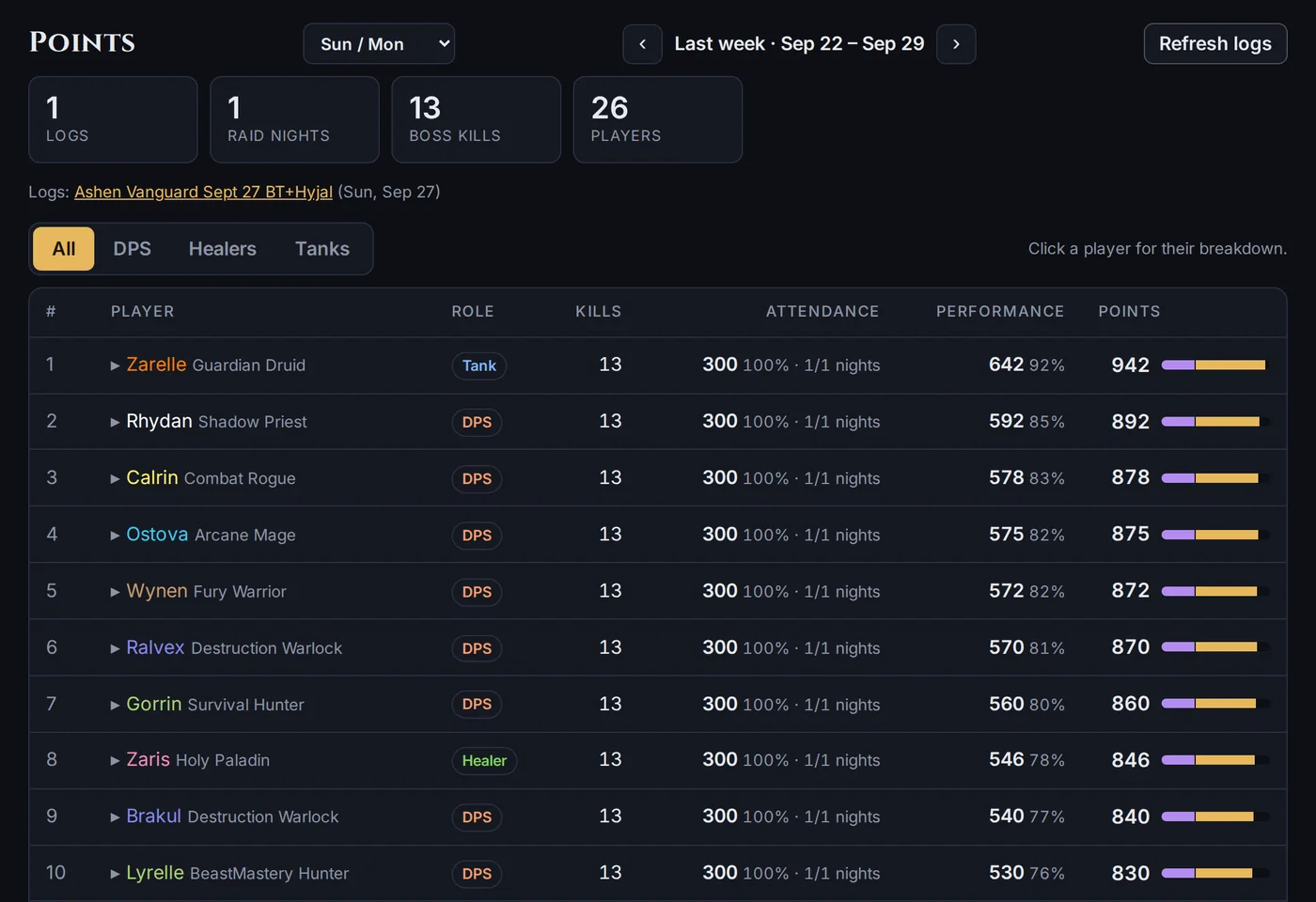Expand Ralvex's breakdown disclosure triangle
The height and width of the screenshot is (902, 1316).
116,647
